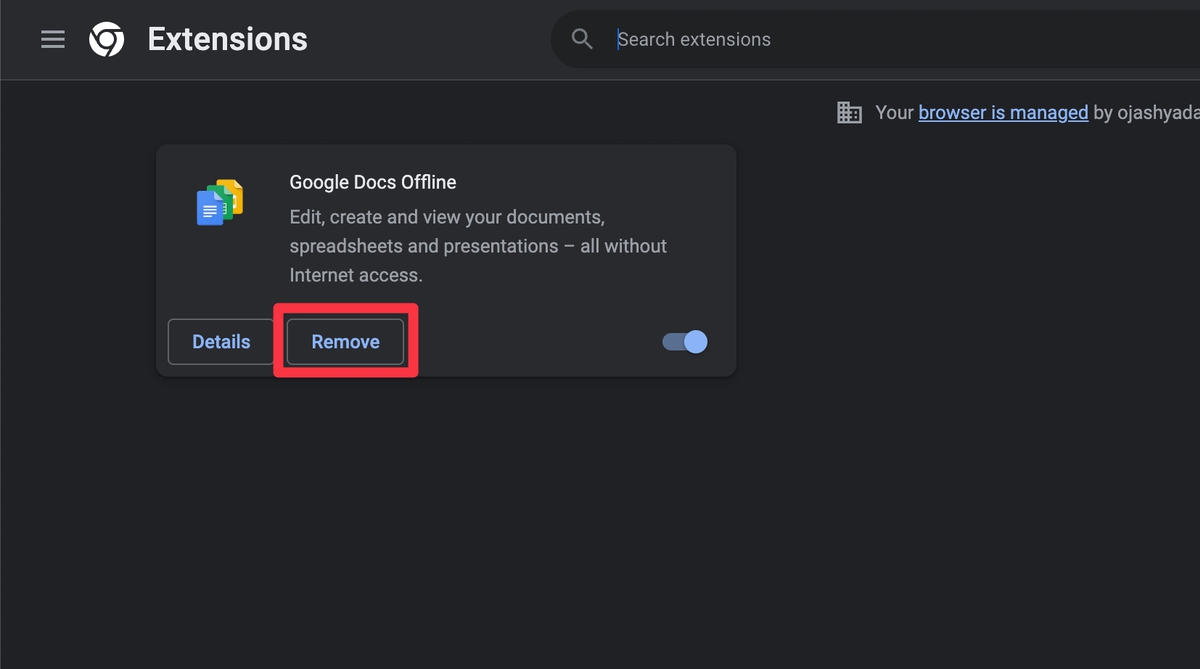Image resolution: width=1200 pixels, height=669 pixels.
Task: Click the extension description paragraph
Action: point(477,245)
